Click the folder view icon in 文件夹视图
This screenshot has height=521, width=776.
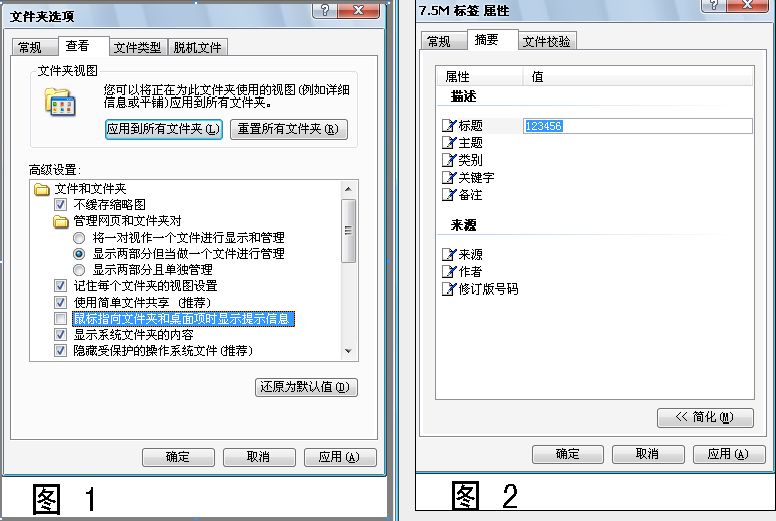[60, 101]
